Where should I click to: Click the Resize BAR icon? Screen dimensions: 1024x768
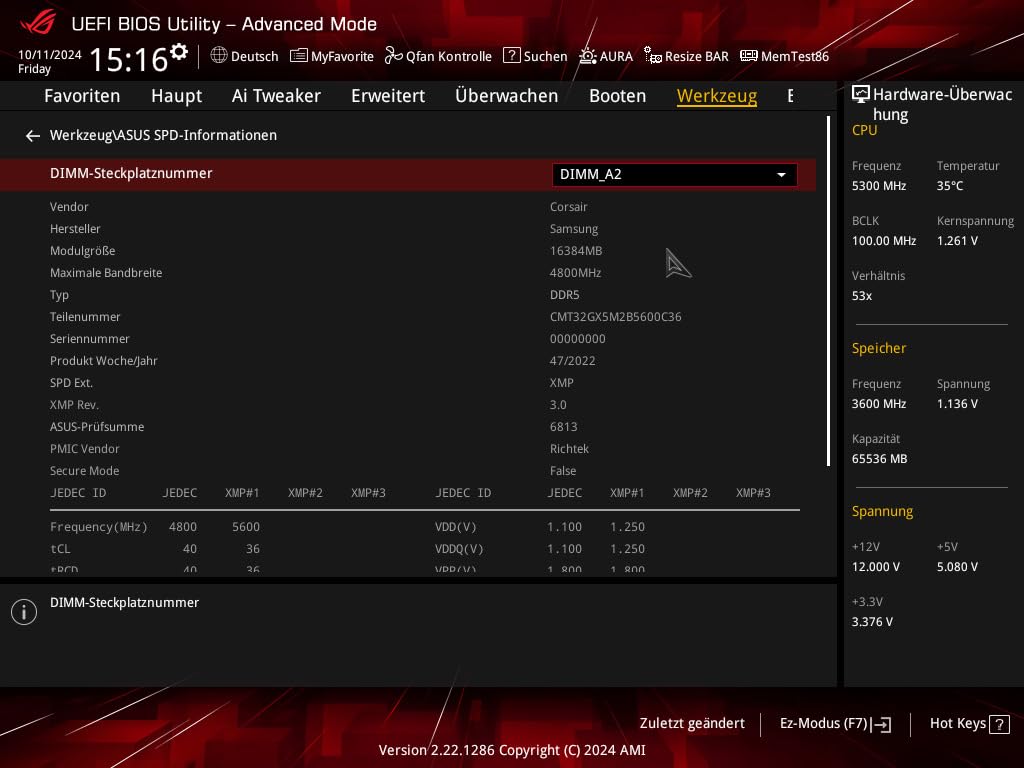652,56
